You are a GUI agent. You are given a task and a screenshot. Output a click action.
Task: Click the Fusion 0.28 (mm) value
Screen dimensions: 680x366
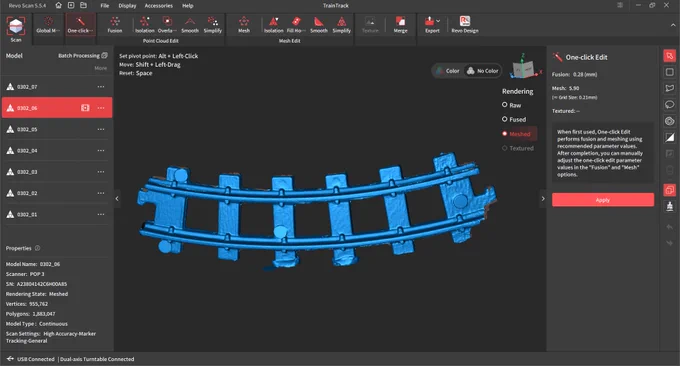pos(585,74)
